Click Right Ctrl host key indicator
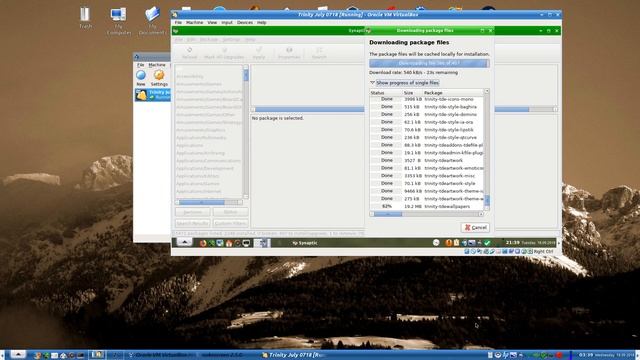 pyautogui.click(x=543, y=252)
